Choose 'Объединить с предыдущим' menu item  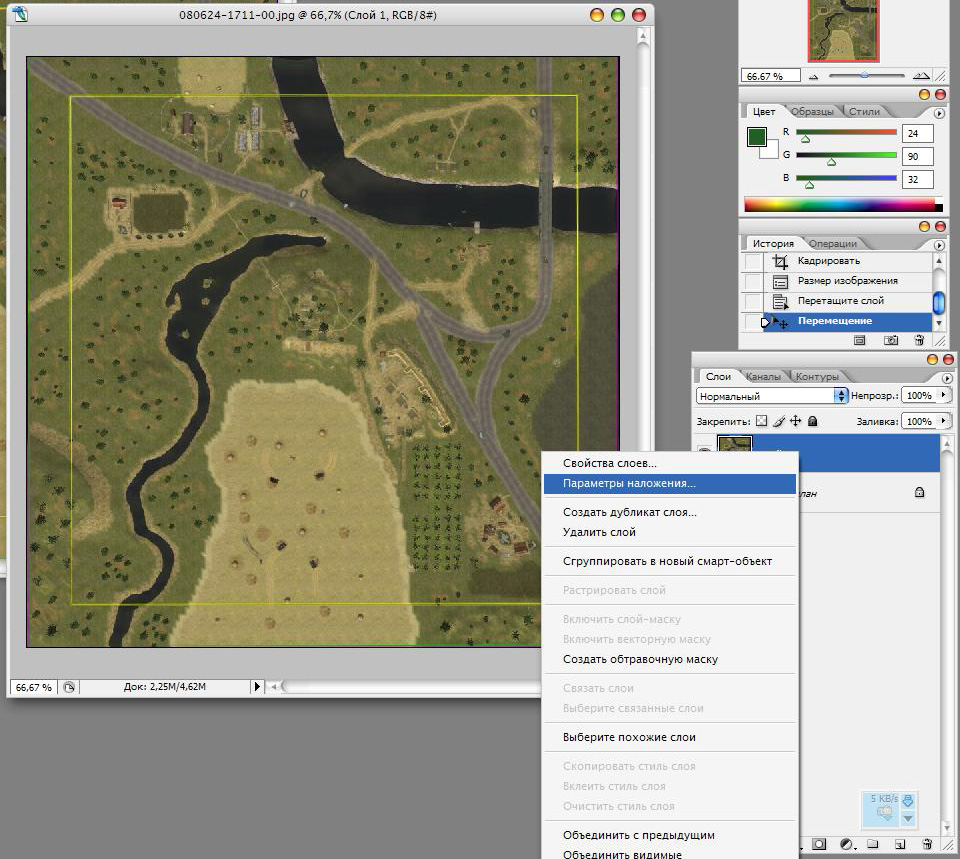point(670,836)
